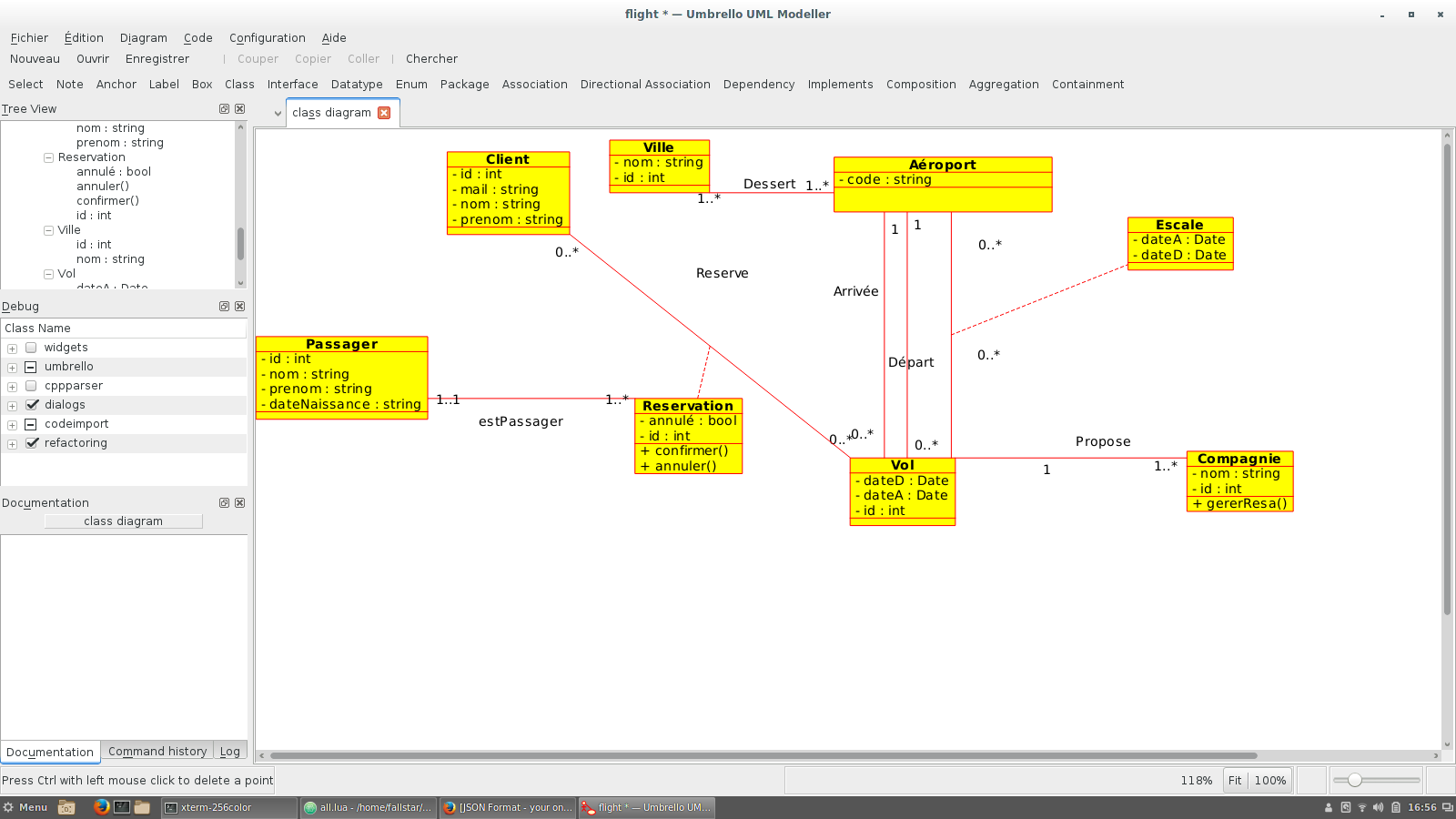The image size is (1456, 819).
Task: Launch Firefox from the taskbar
Action: (x=101, y=807)
